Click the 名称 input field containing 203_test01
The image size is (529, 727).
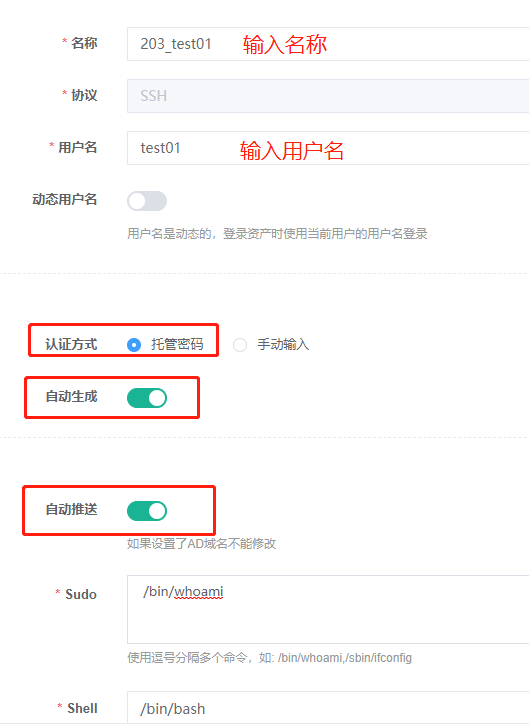point(328,44)
